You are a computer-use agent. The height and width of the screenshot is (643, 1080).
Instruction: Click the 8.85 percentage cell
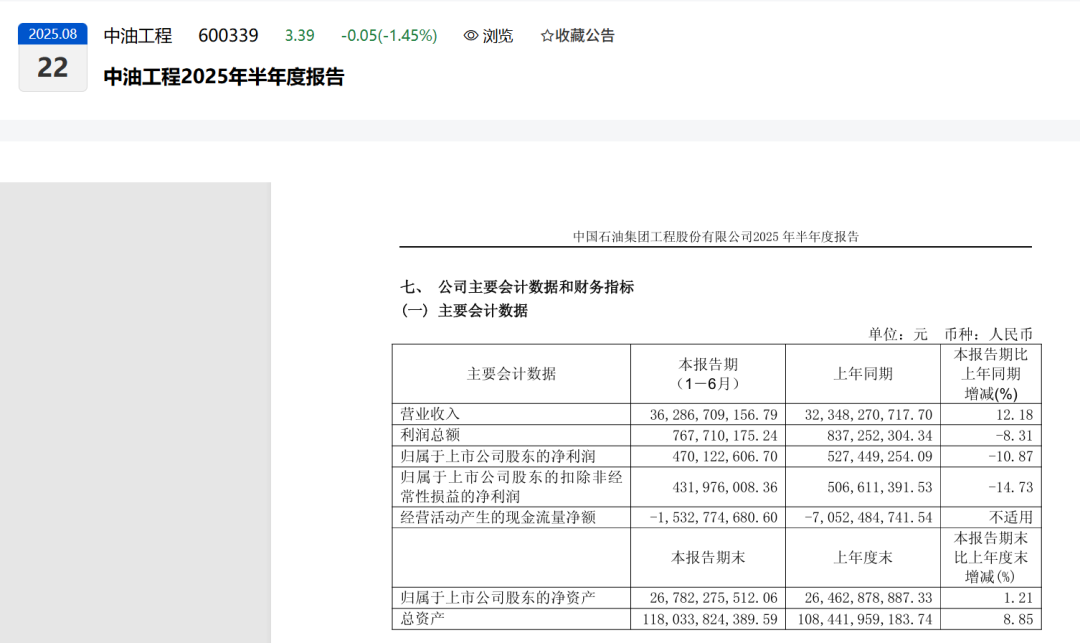tap(1018, 620)
